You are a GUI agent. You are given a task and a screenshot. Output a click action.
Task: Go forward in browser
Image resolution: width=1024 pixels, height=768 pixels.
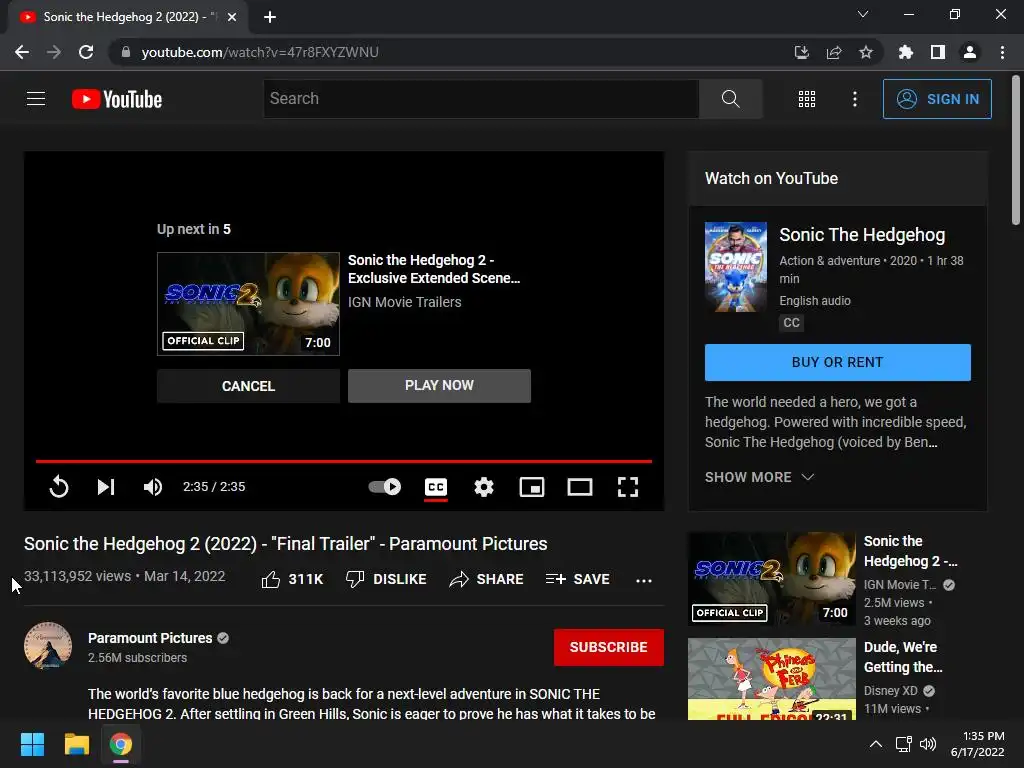[x=54, y=52]
